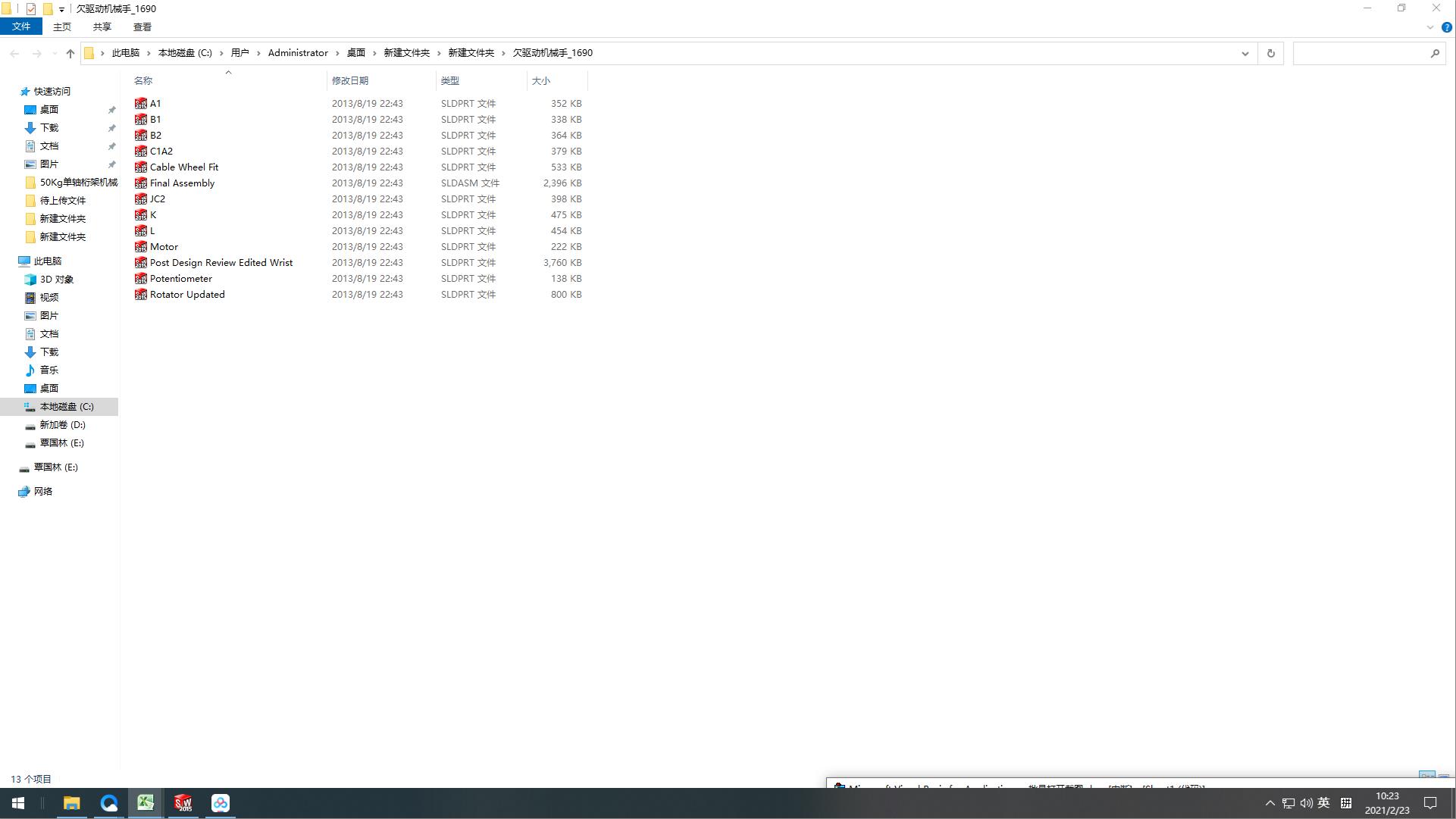The image size is (1456, 819).
Task: Expand the address bar history dropdown
Action: (x=1245, y=53)
